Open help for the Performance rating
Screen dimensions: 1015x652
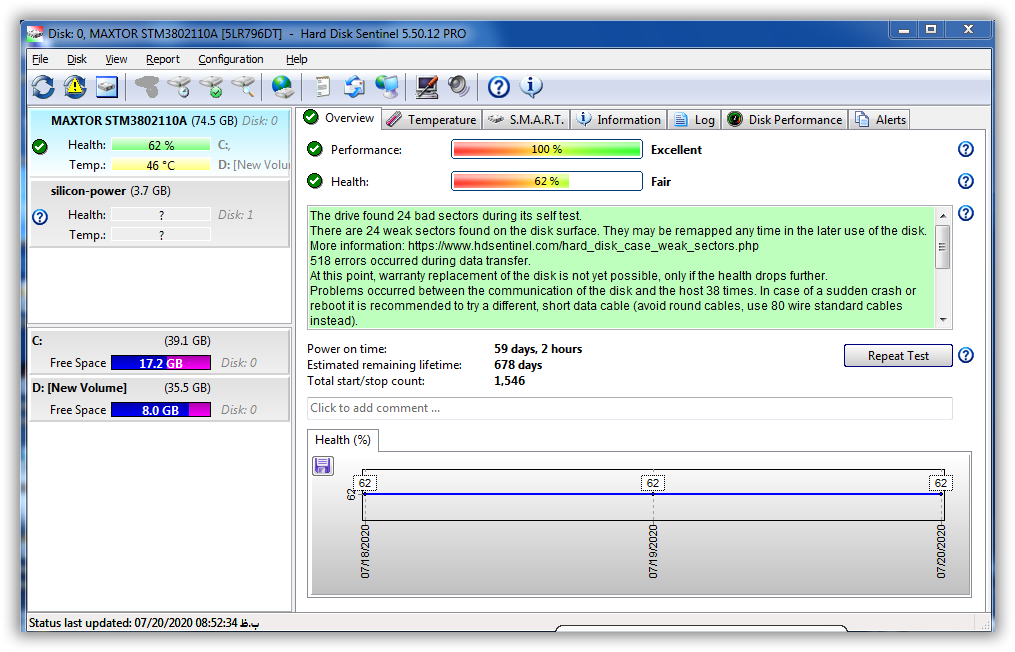(x=965, y=149)
